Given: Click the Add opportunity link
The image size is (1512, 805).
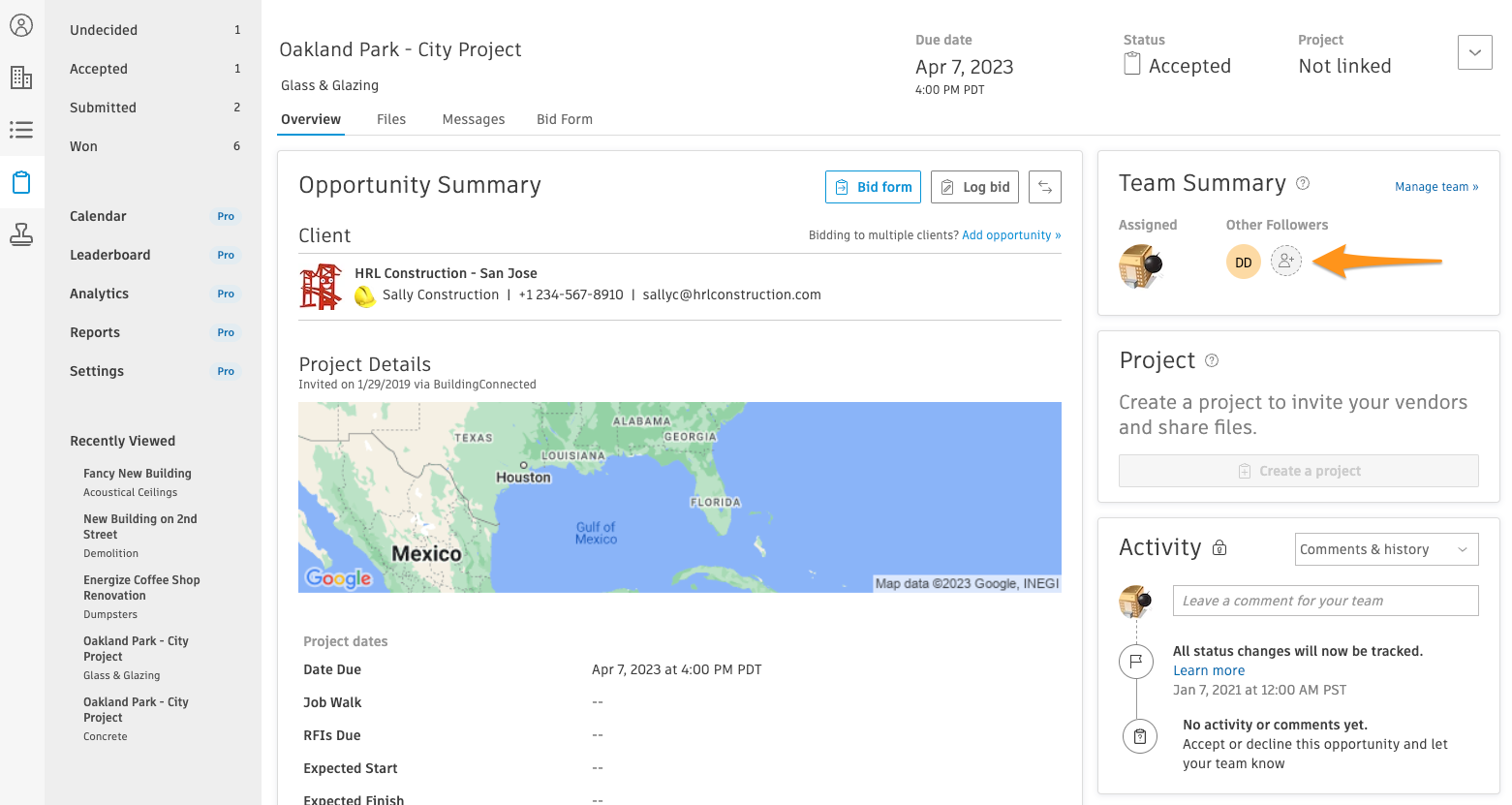Looking at the screenshot, I should point(1010,235).
